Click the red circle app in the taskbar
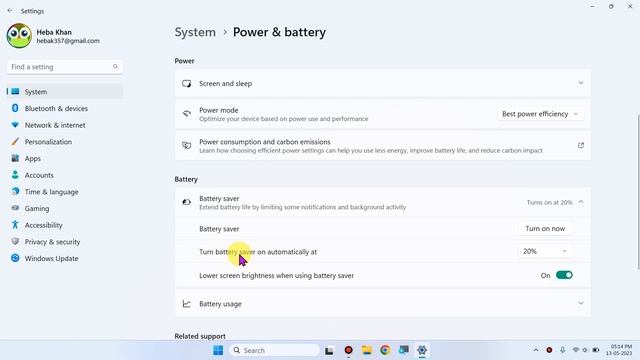Image resolution: width=640 pixels, height=360 pixels. pyautogui.click(x=348, y=350)
